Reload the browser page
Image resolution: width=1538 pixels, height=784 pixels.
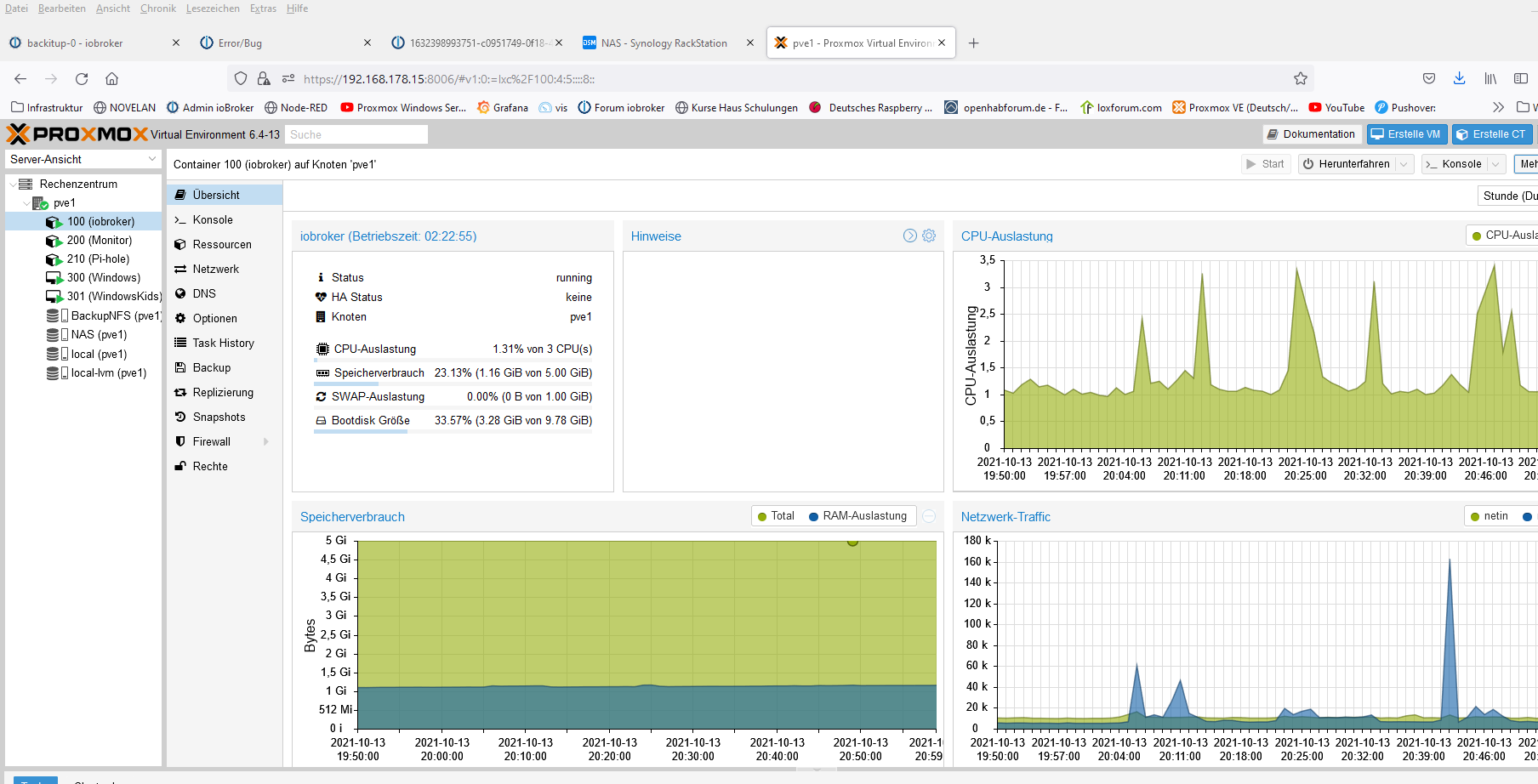pos(82,79)
